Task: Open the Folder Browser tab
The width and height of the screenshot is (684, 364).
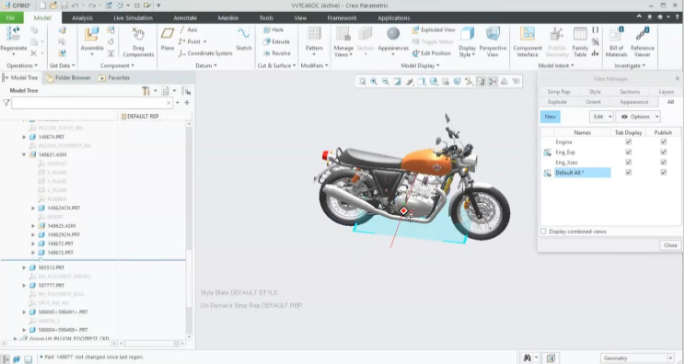Action: 68,78
